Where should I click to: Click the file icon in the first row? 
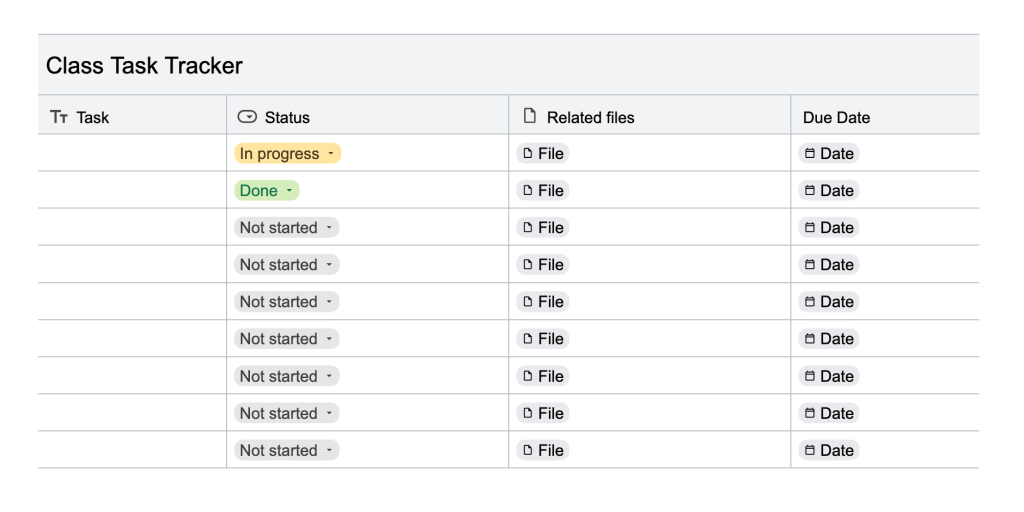tap(526, 154)
